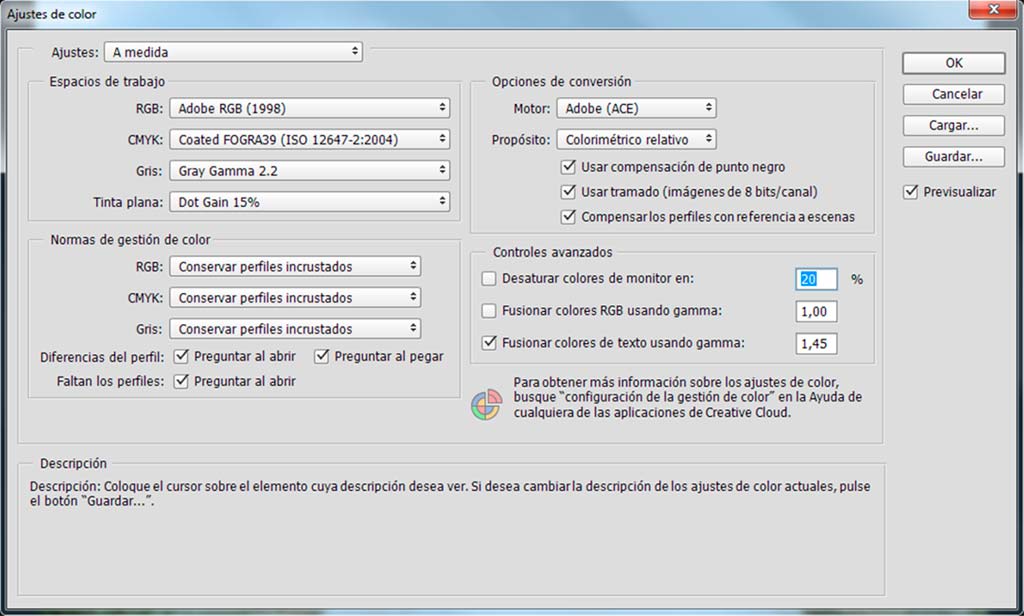Uncheck Preguntar al abrir for Diferencias del perfil
1024x616 pixels.
(181, 357)
